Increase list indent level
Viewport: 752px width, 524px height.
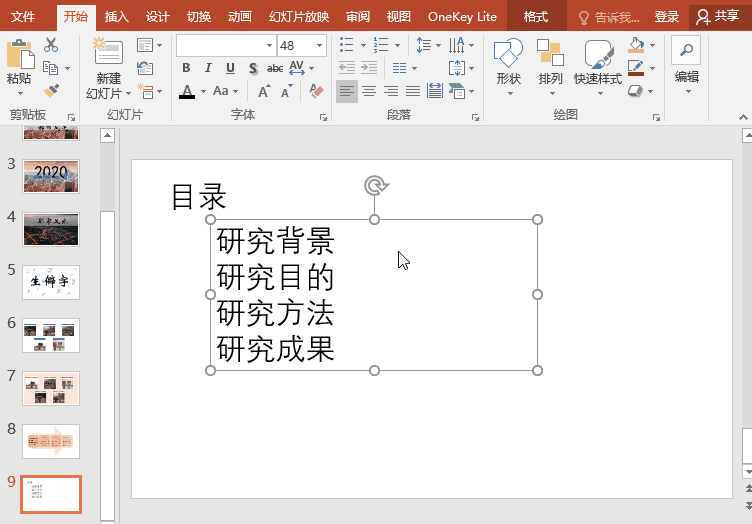(369, 68)
